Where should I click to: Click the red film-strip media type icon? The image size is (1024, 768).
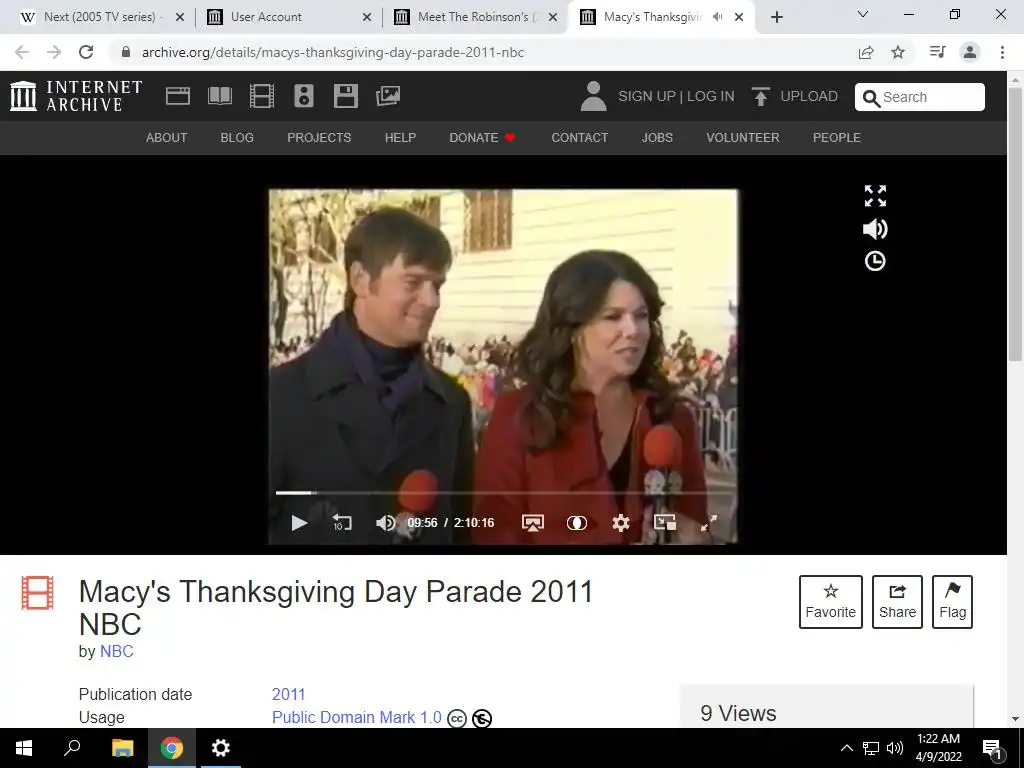[37, 592]
